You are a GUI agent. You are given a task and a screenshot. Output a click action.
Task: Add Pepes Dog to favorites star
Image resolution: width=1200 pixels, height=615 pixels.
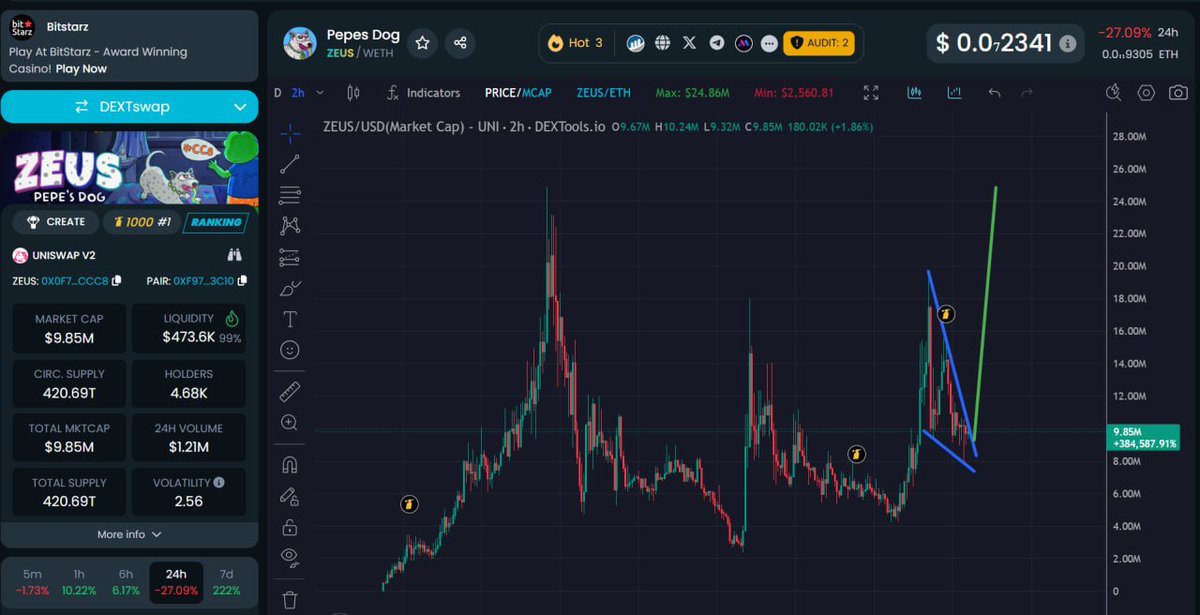(x=423, y=43)
